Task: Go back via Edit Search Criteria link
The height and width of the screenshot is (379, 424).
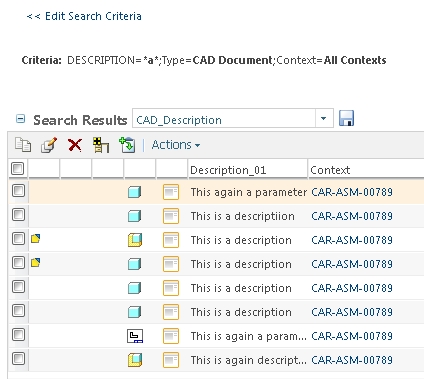Action: (x=84, y=16)
